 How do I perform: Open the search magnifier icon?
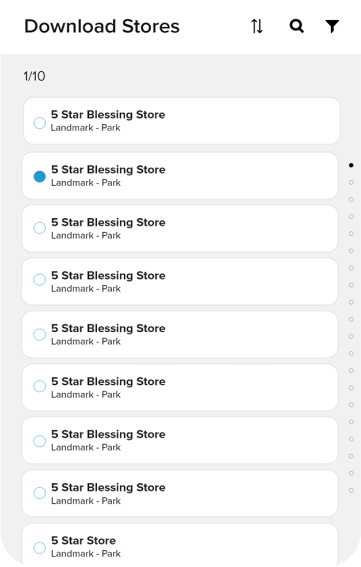pos(297,26)
